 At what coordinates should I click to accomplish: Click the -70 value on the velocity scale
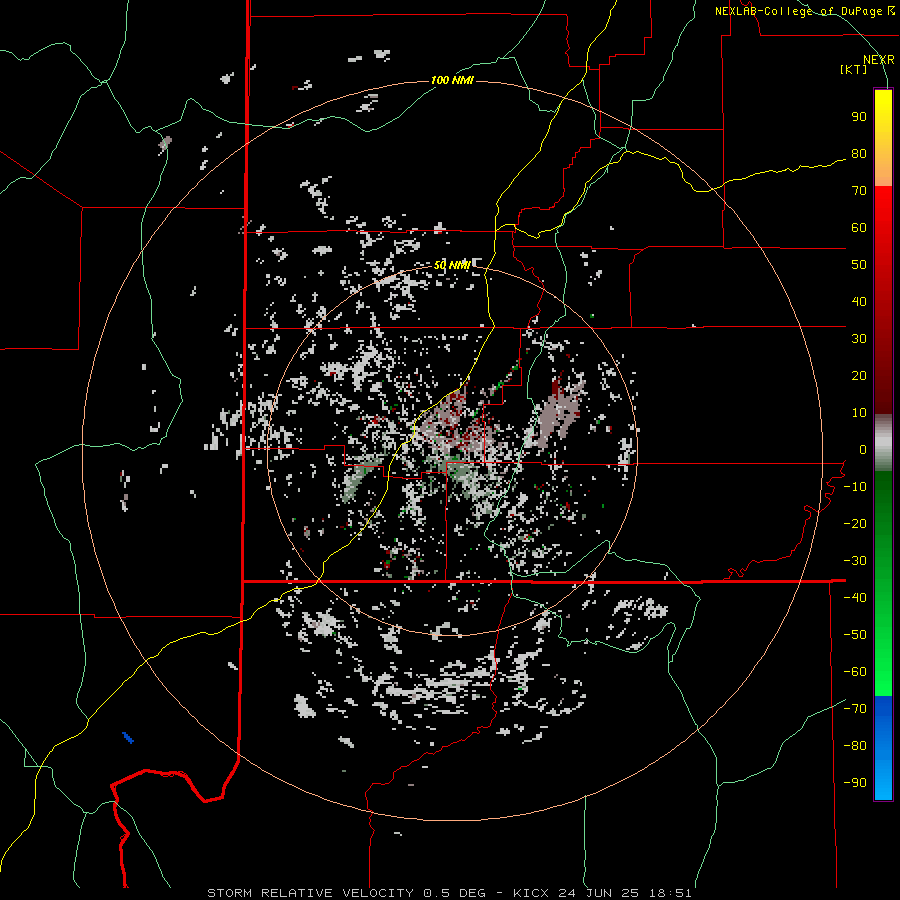855,709
